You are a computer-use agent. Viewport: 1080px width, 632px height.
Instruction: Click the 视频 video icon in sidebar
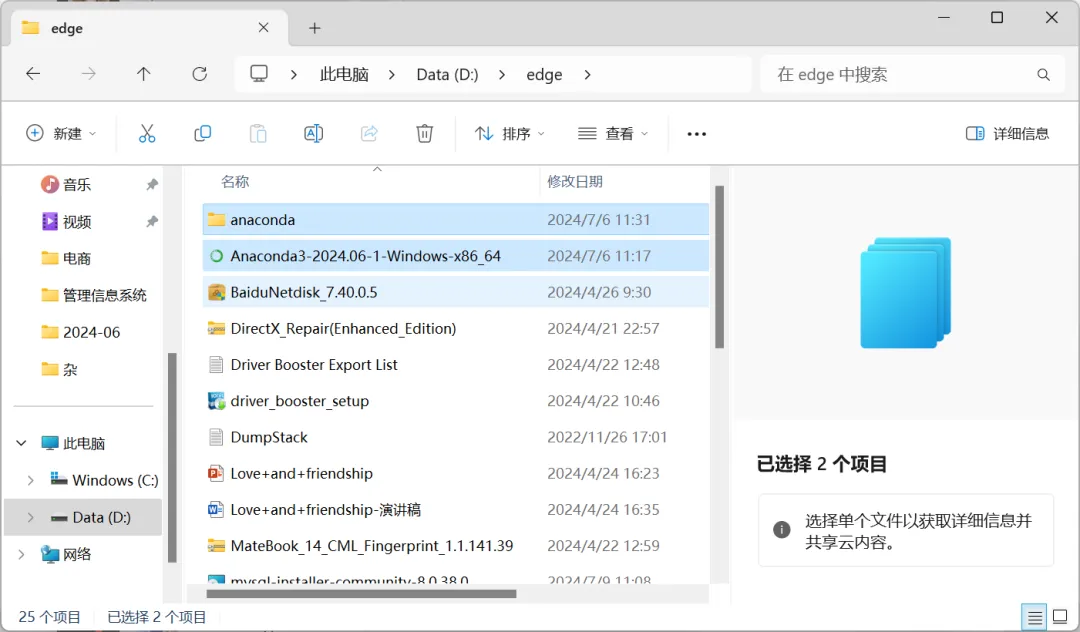50,222
